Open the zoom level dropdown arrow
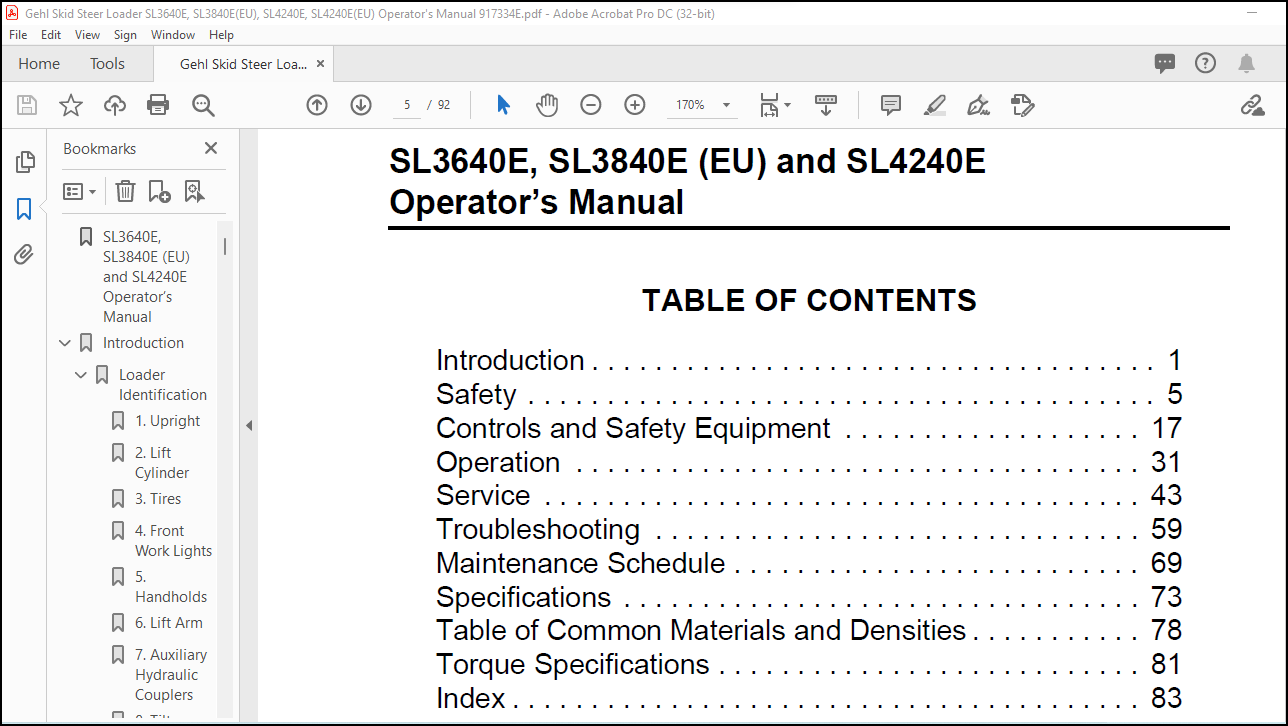The image size is (1288, 726). pyautogui.click(x=726, y=105)
